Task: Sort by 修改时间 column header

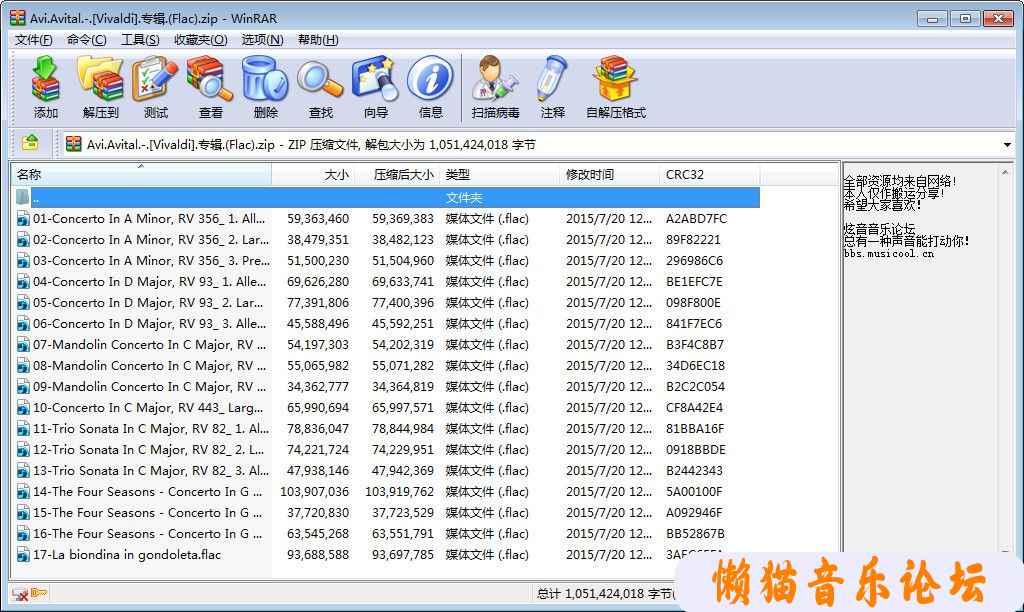Action: [x=609, y=174]
